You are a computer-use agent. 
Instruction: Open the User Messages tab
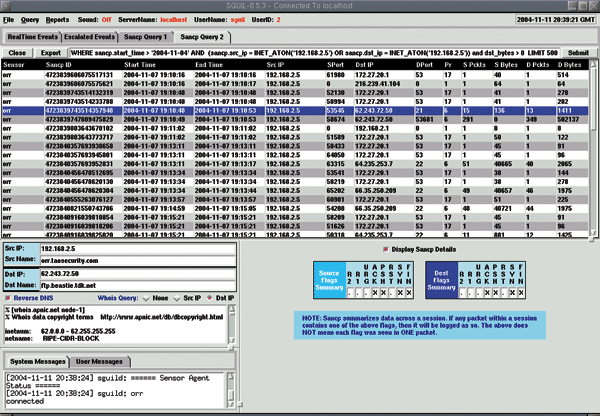[100, 359]
